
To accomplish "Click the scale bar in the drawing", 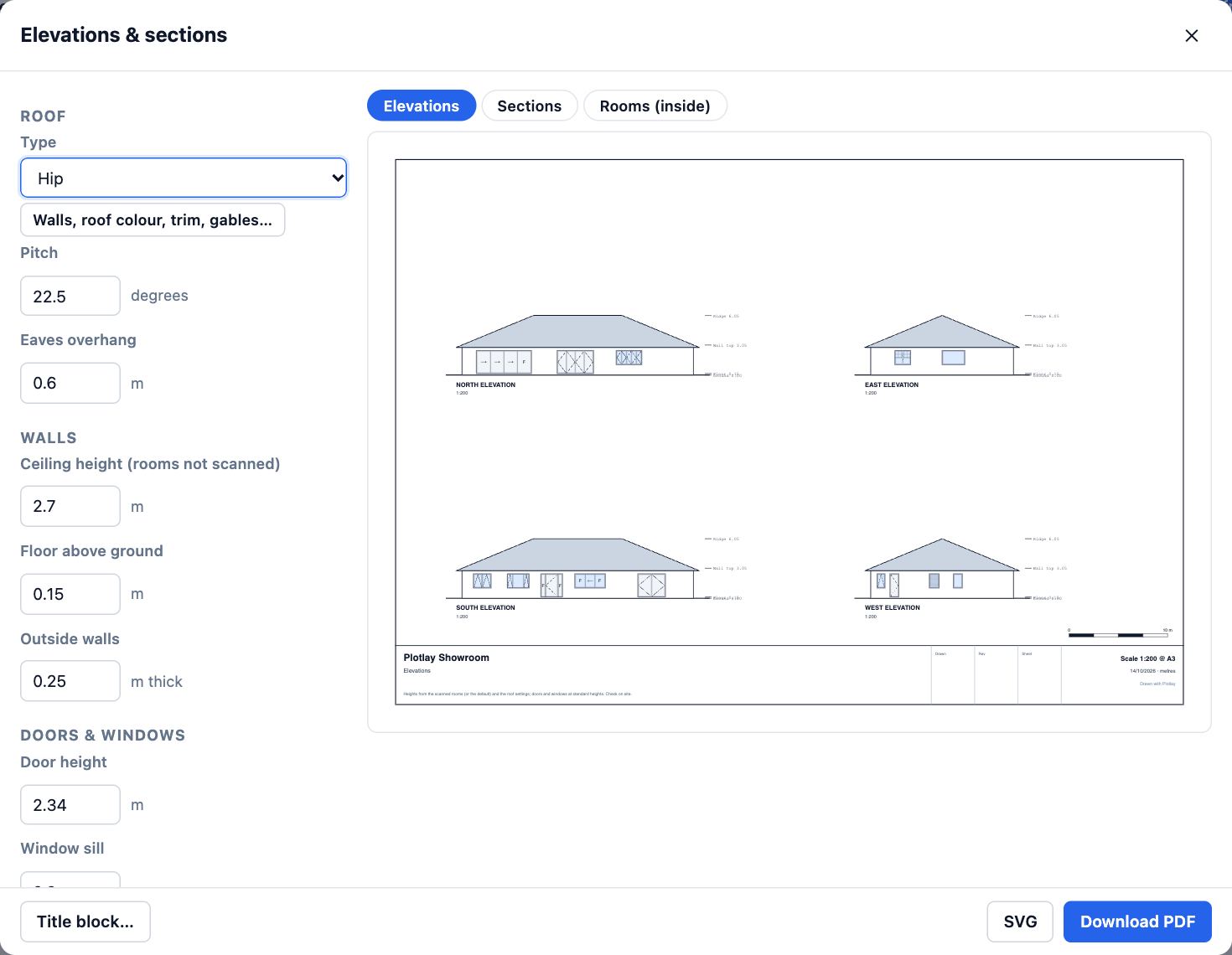I will (x=1121, y=634).
